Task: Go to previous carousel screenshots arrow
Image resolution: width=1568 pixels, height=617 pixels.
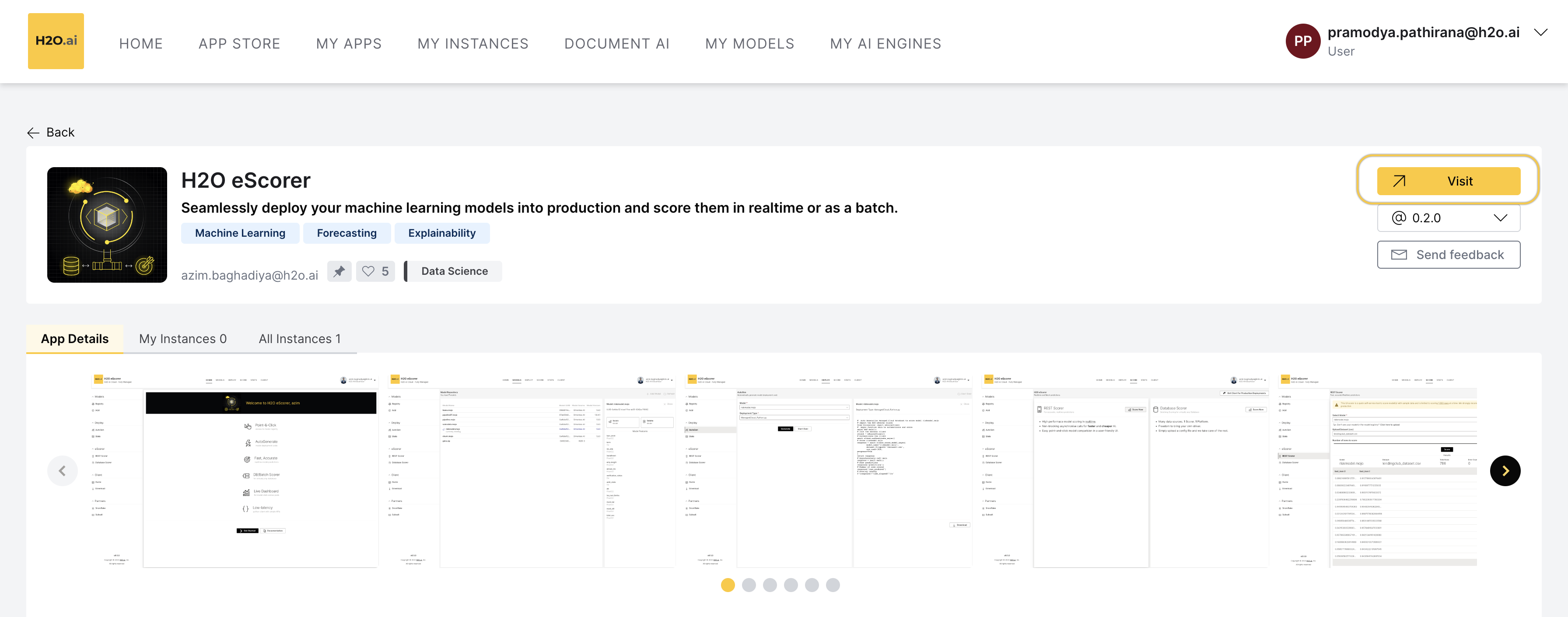Action: (62, 471)
